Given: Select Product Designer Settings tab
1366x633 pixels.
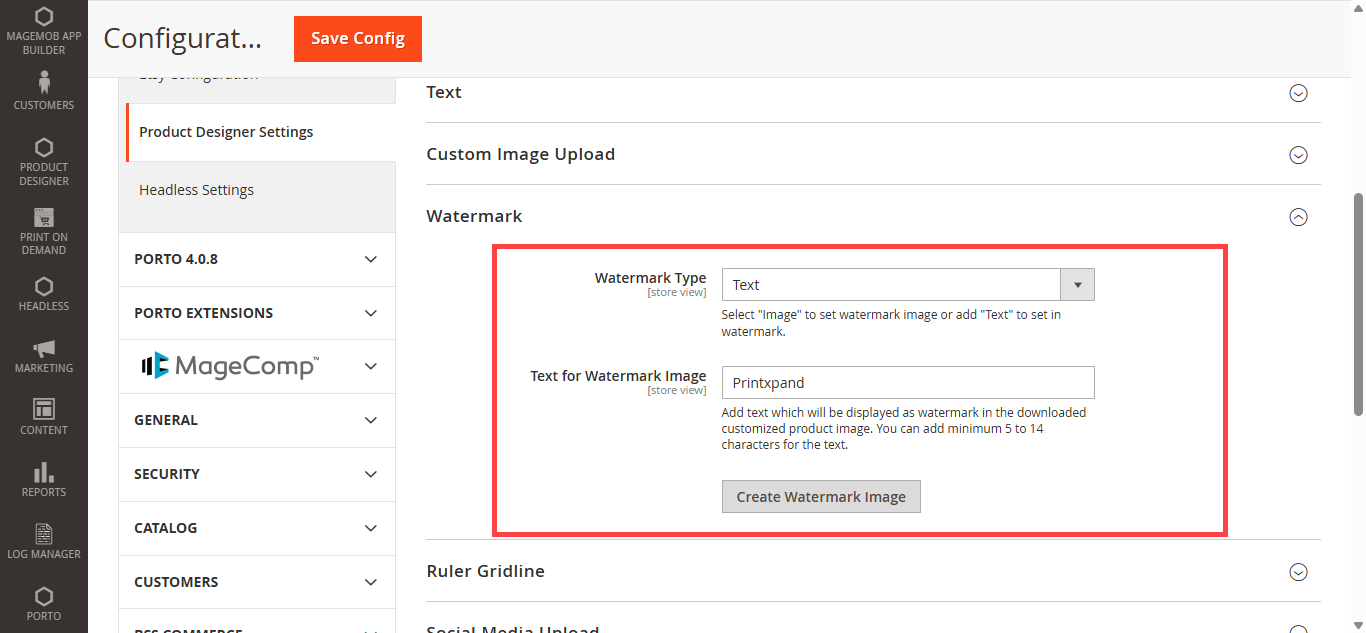Looking at the screenshot, I should pyautogui.click(x=226, y=132).
